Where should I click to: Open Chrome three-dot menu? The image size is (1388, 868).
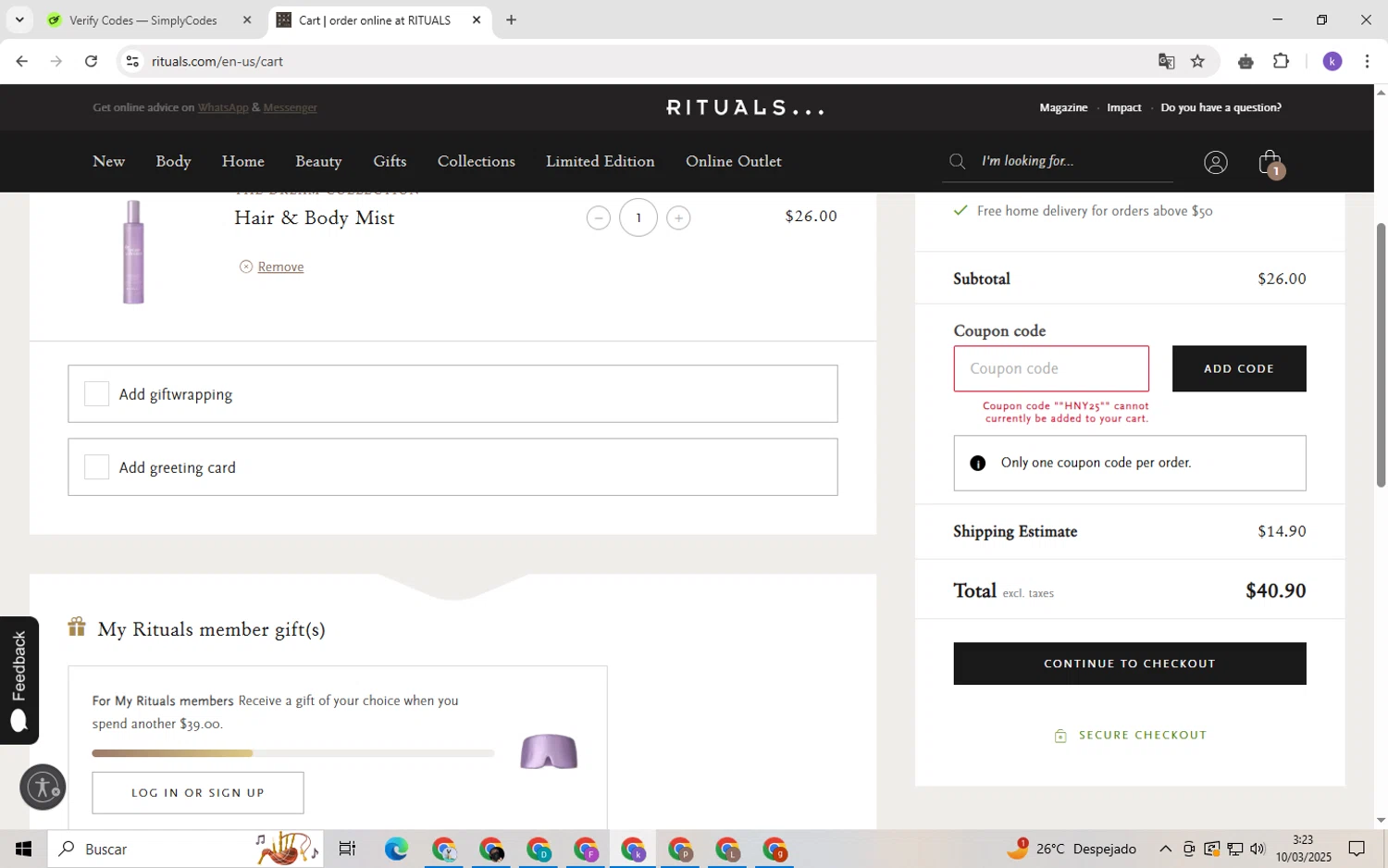coord(1367,61)
